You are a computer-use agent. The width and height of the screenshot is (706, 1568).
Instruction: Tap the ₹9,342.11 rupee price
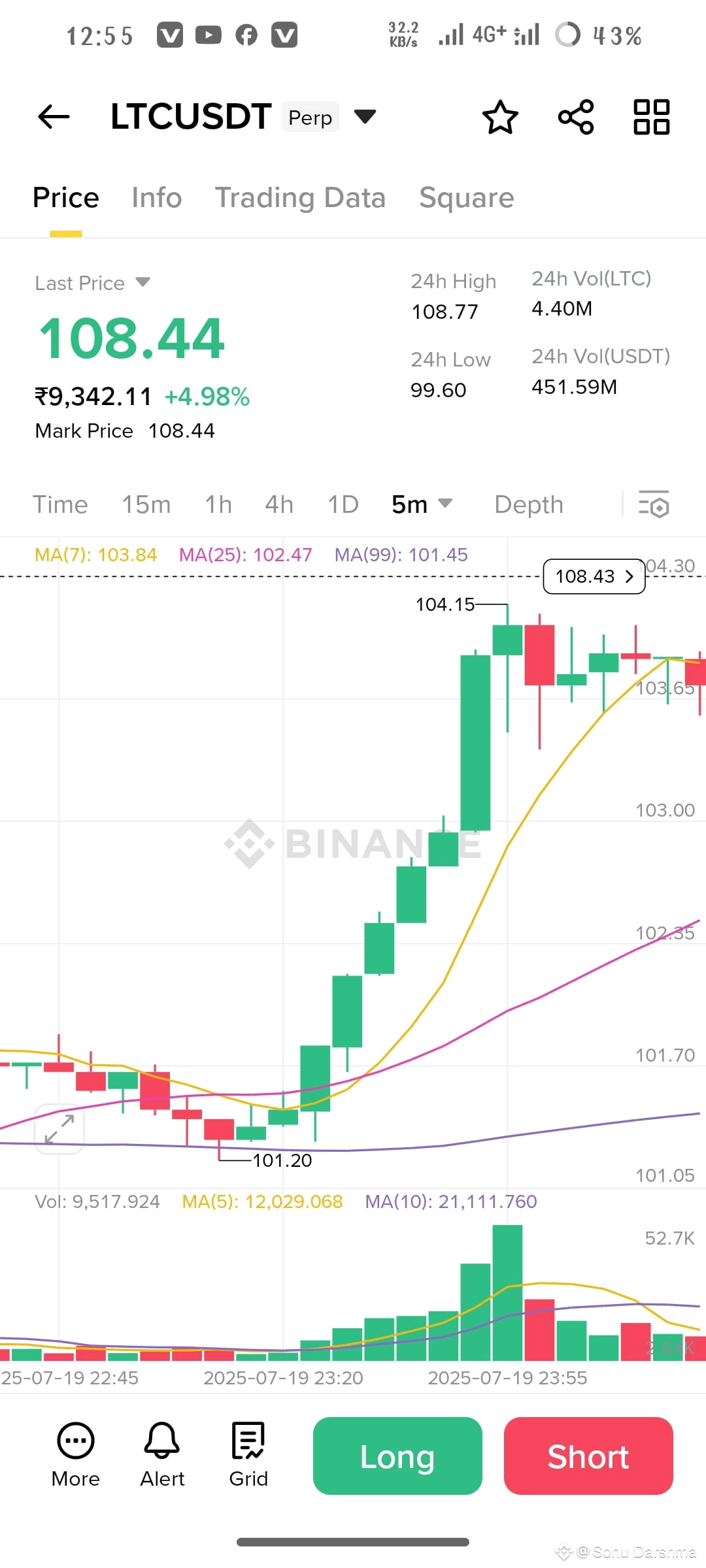click(93, 397)
